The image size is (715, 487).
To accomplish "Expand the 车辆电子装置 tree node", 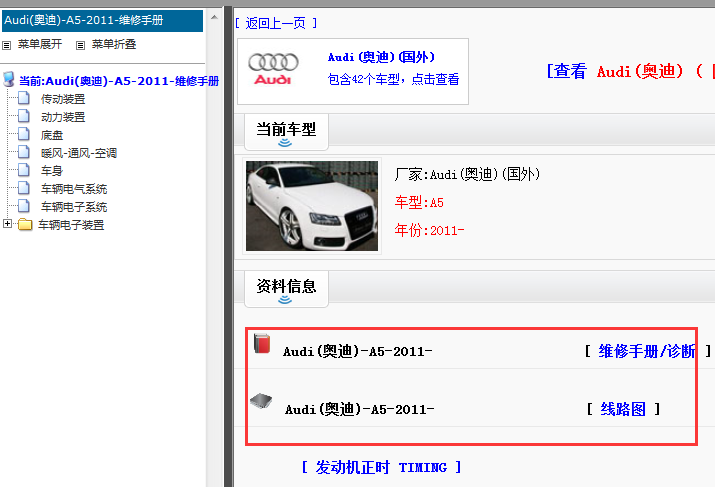I will (7, 223).
